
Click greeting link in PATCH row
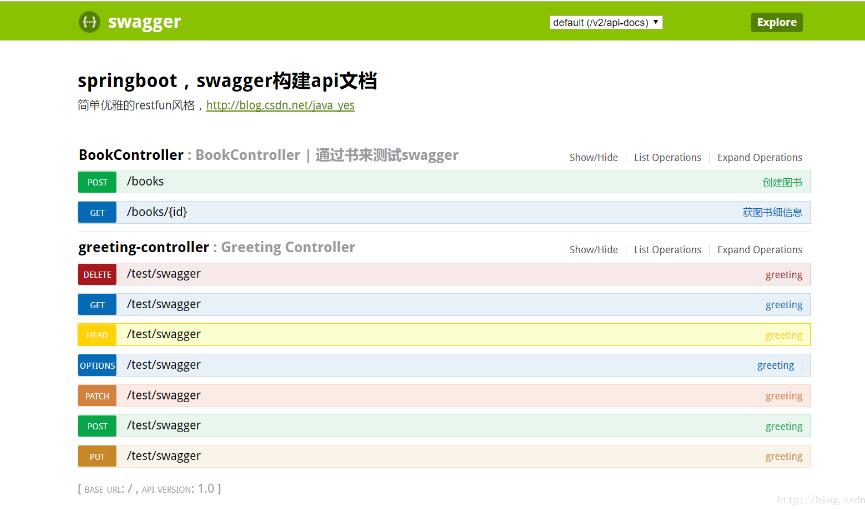click(784, 397)
